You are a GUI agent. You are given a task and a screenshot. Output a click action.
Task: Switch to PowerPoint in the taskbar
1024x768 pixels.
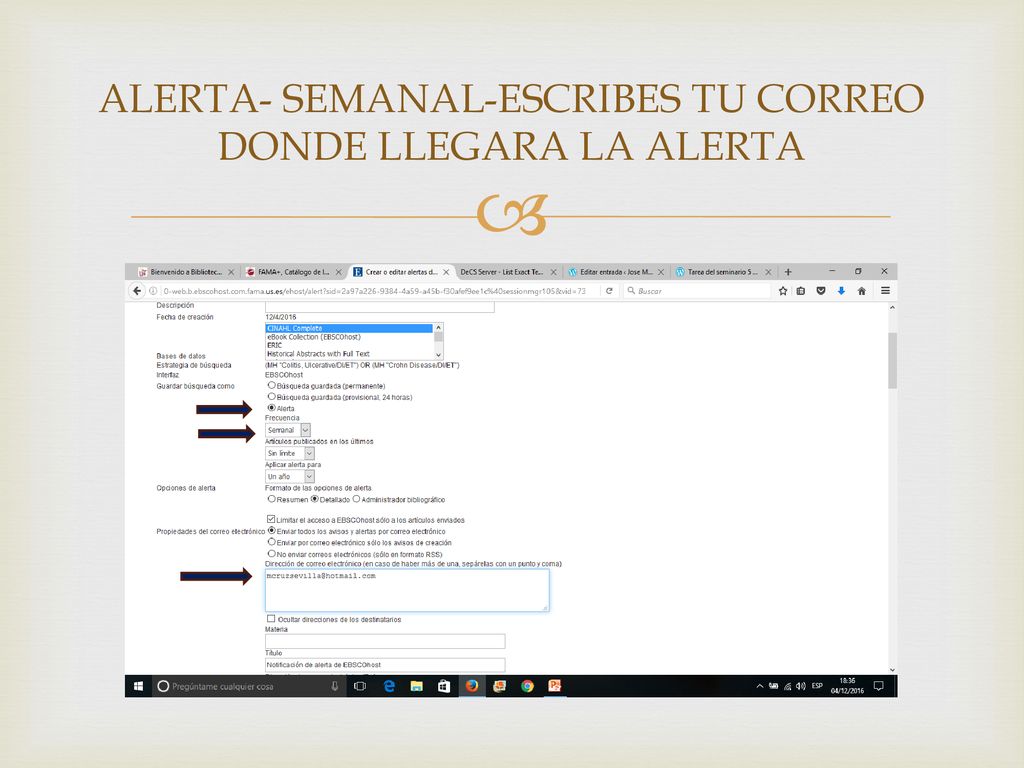pyautogui.click(x=555, y=686)
